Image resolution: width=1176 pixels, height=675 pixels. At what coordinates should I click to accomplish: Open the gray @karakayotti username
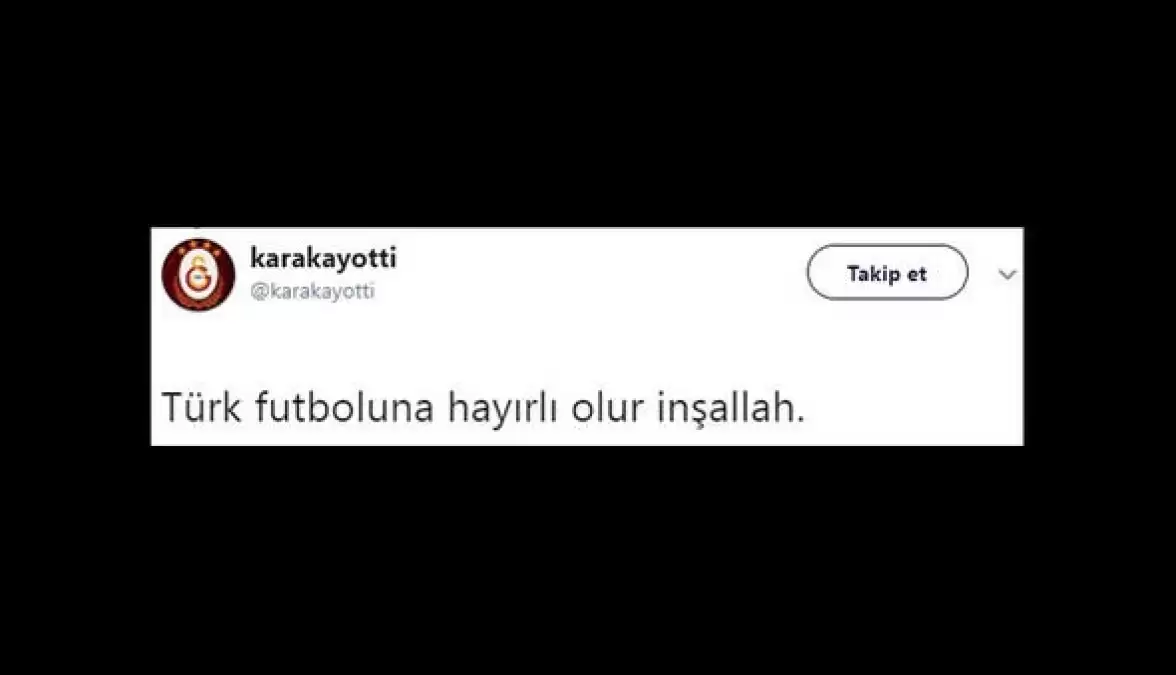[312, 291]
